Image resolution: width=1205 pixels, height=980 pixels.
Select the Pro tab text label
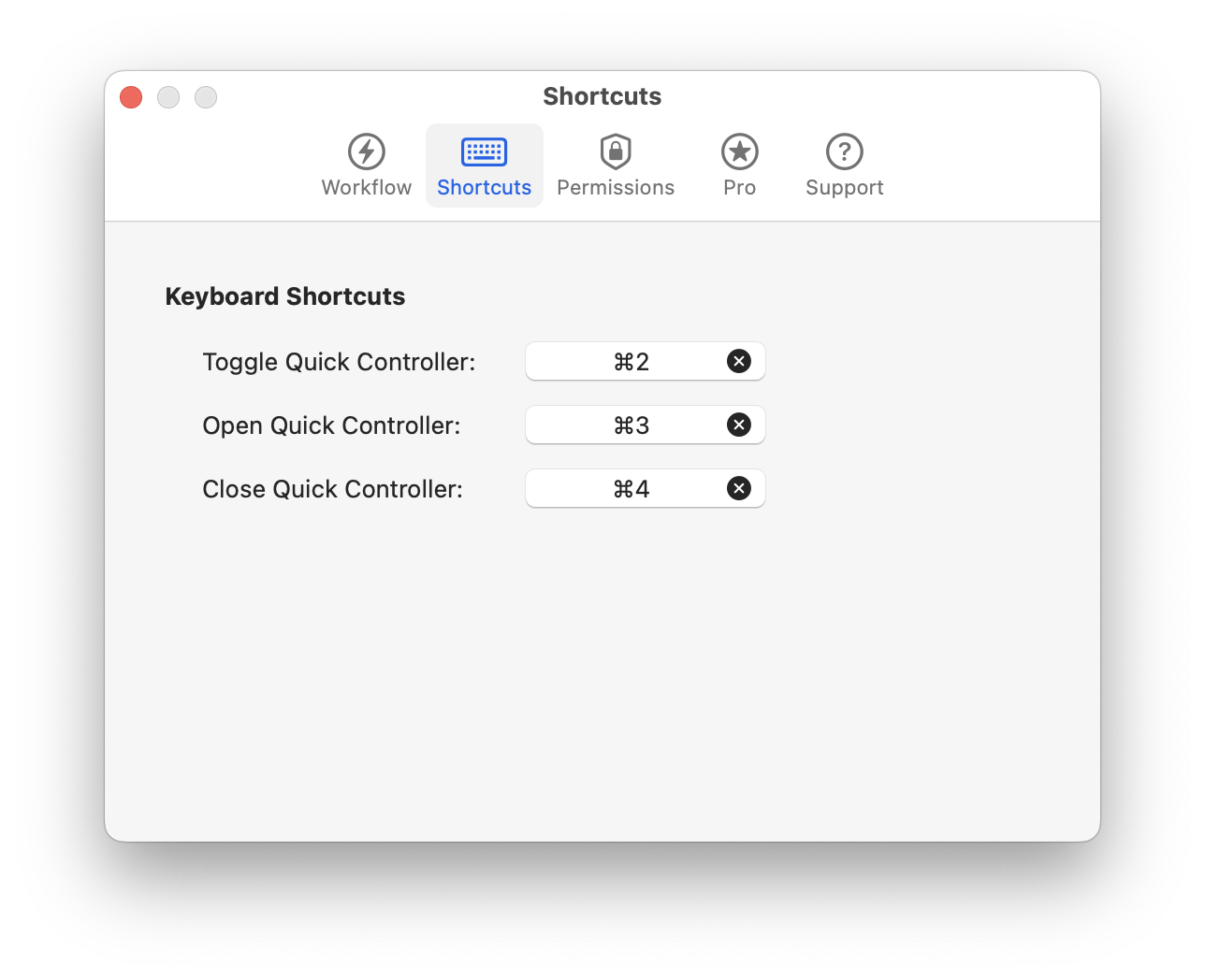[739, 188]
